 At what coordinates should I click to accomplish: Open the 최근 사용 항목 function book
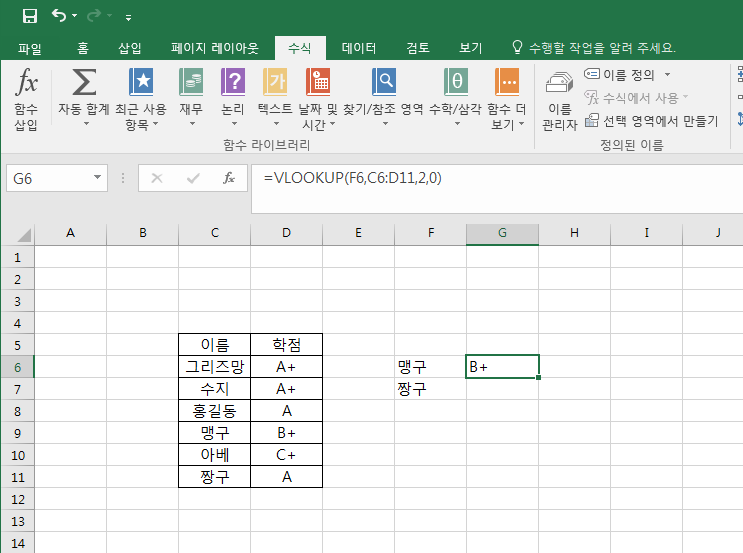point(141,82)
